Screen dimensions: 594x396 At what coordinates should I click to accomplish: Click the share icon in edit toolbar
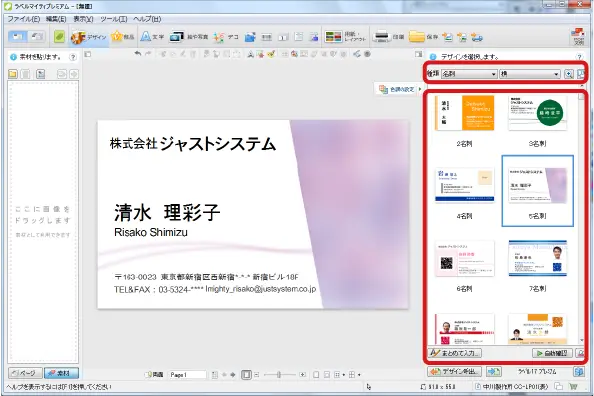357,54
